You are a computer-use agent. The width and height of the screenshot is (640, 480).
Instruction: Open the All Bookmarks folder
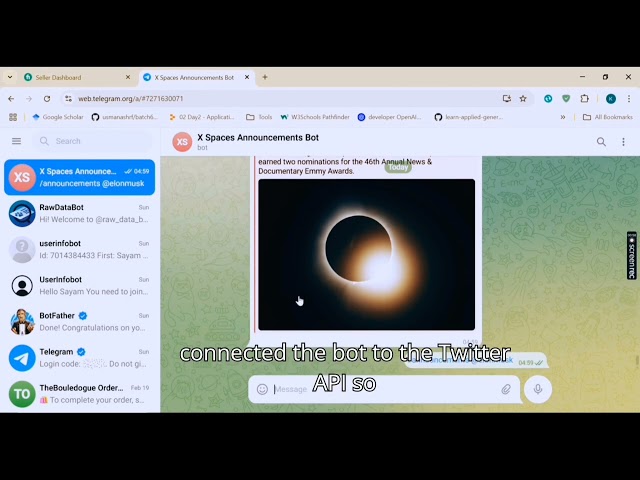608,117
